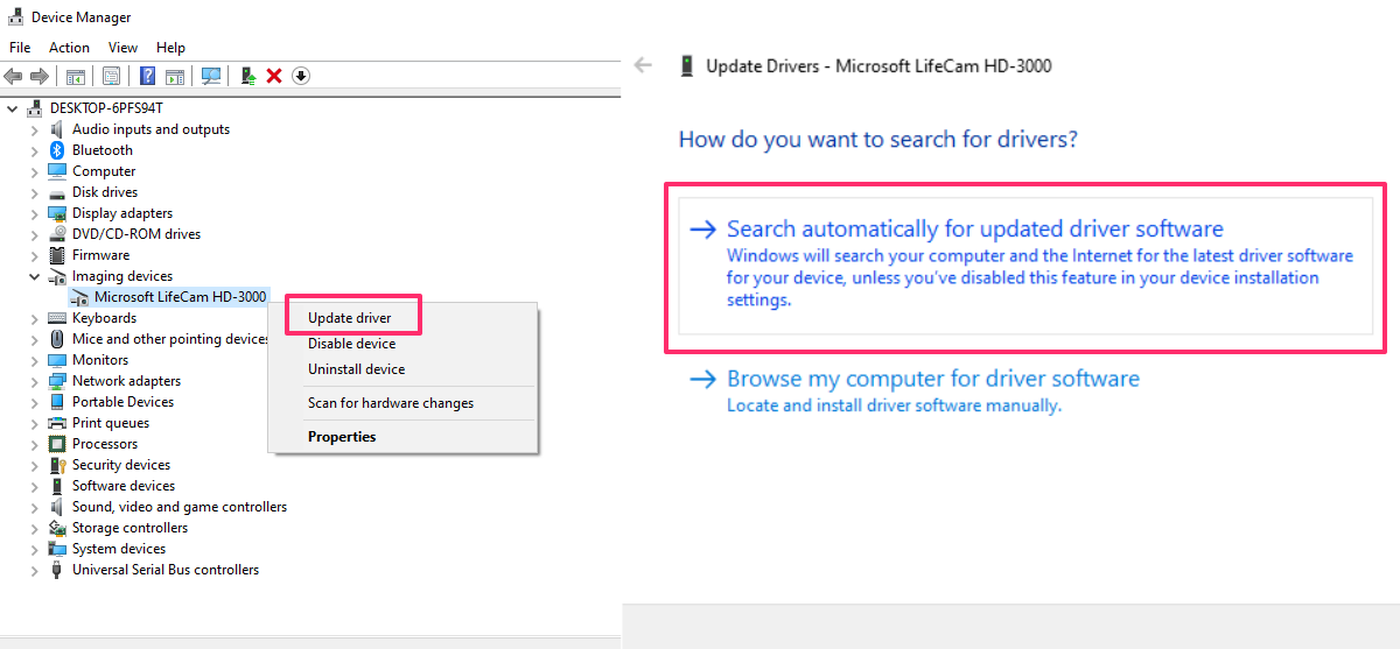
Task: Select the Update Driver Software toolbar icon
Action: point(247,76)
